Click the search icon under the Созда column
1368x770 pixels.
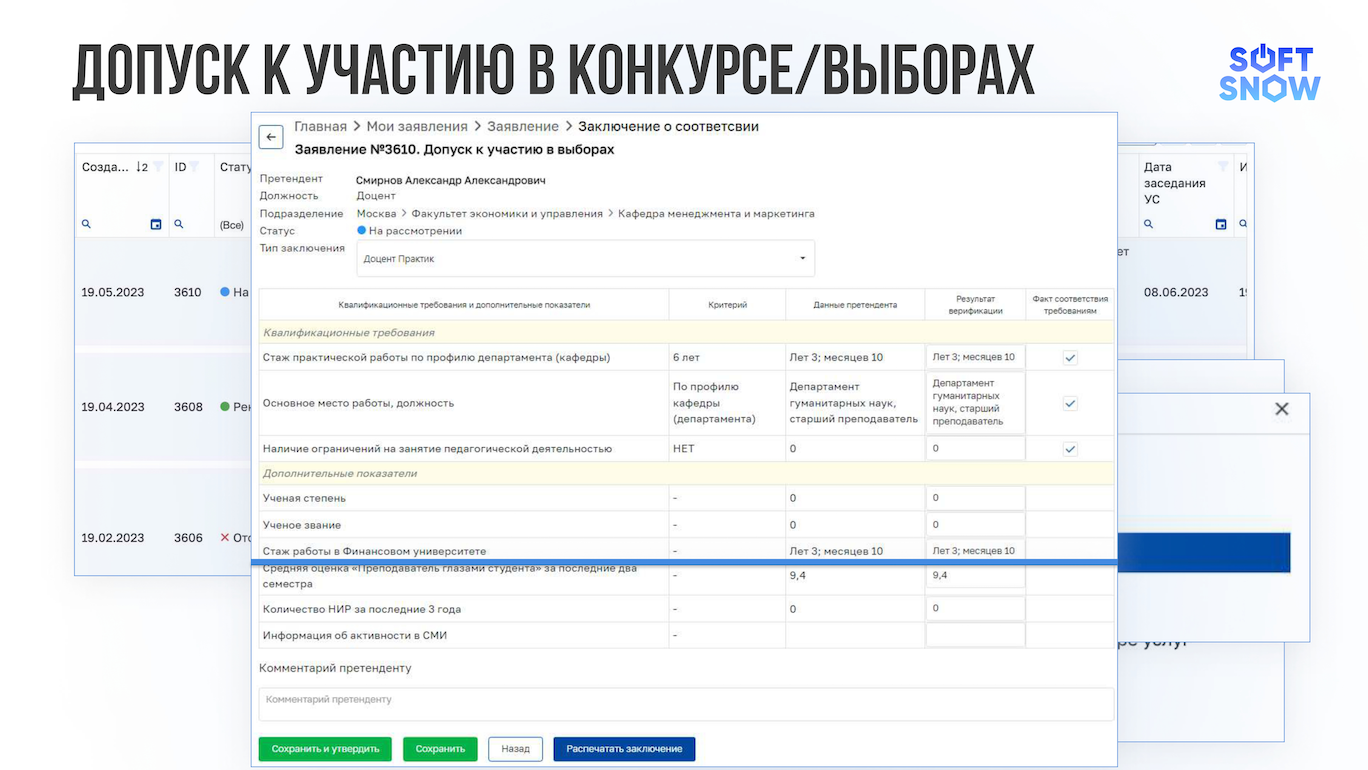point(86,224)
